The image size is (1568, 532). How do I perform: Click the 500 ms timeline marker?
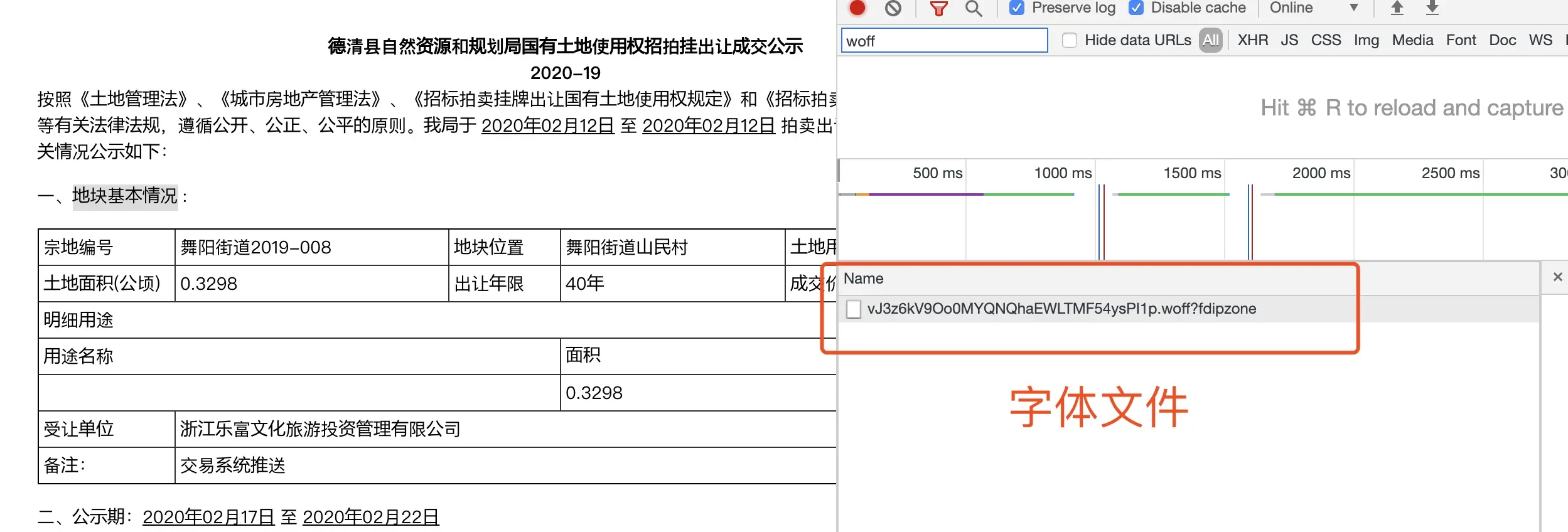(937, 173)
